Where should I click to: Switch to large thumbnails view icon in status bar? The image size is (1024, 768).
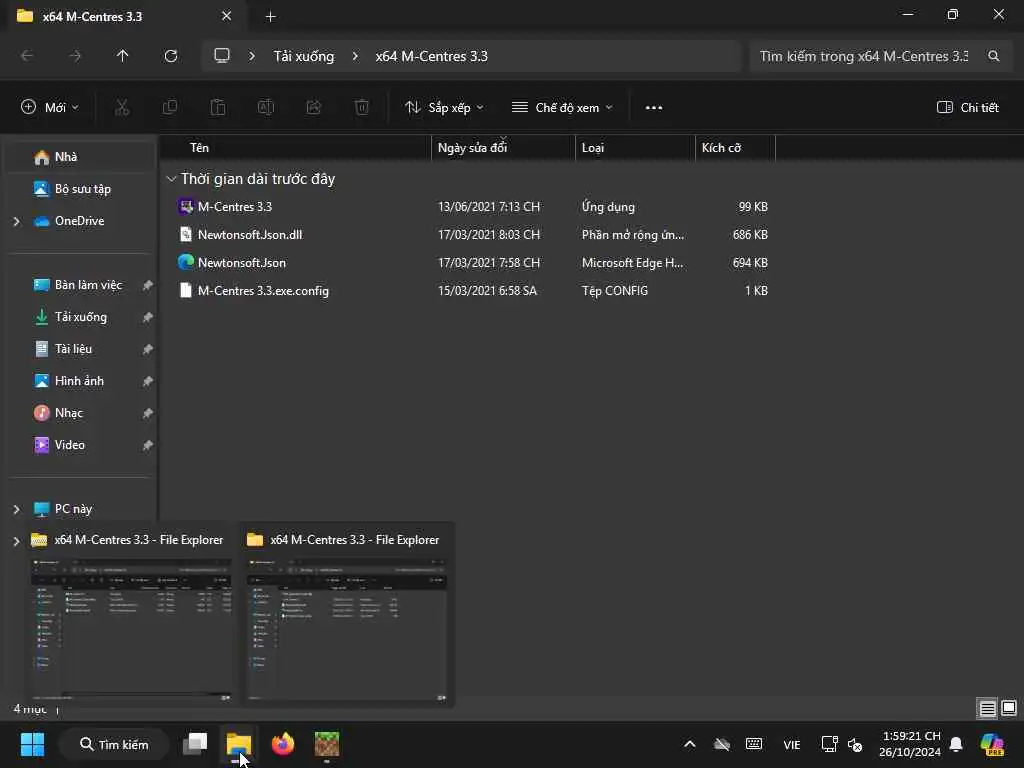(1009, 708)
